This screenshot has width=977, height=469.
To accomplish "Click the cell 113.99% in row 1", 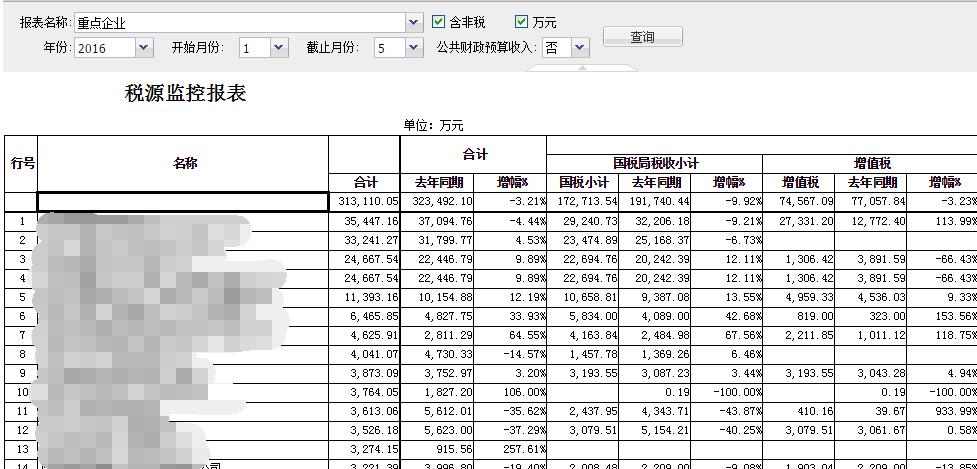I will pyautogui.click(x=942, y=222).
